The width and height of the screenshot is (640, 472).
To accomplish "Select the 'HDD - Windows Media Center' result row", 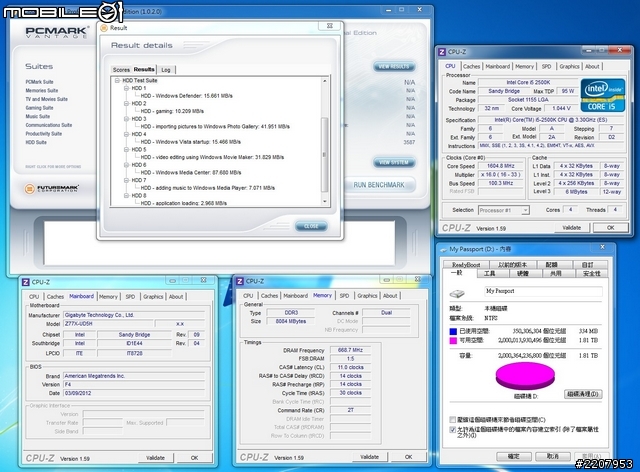I will 191,173.
